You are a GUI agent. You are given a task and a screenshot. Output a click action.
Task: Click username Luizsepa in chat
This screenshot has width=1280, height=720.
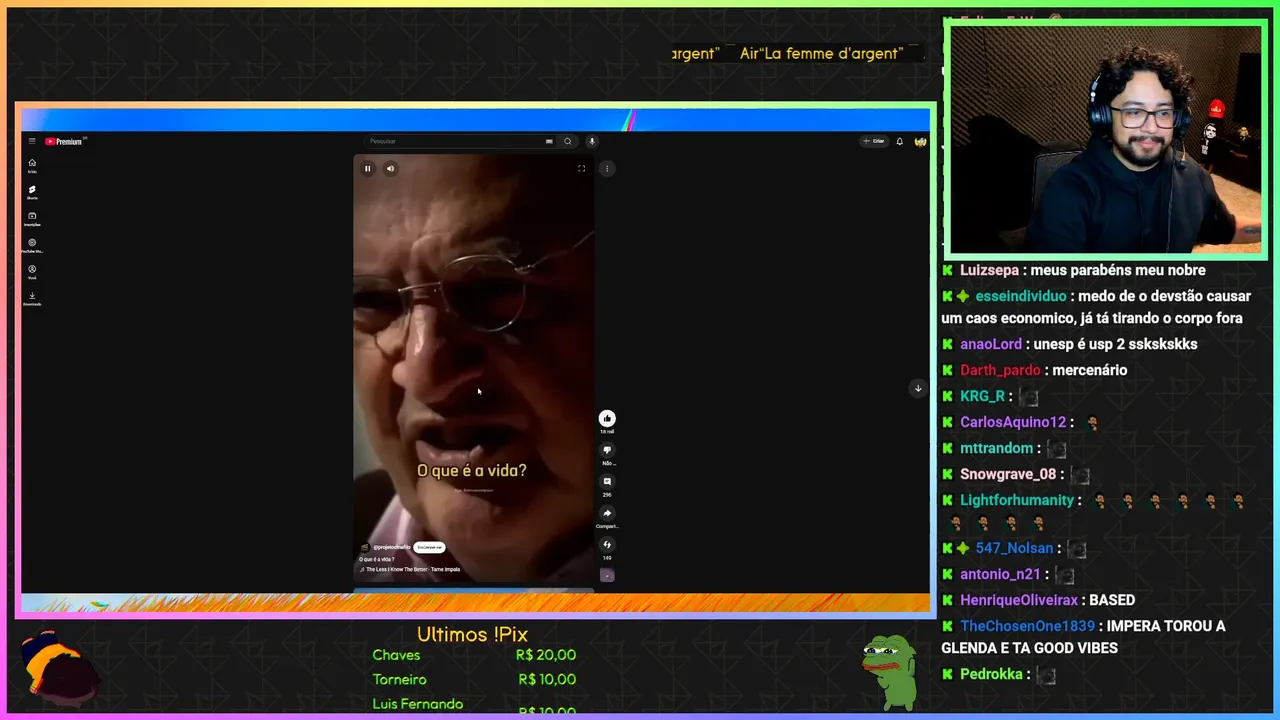point(989,270)
